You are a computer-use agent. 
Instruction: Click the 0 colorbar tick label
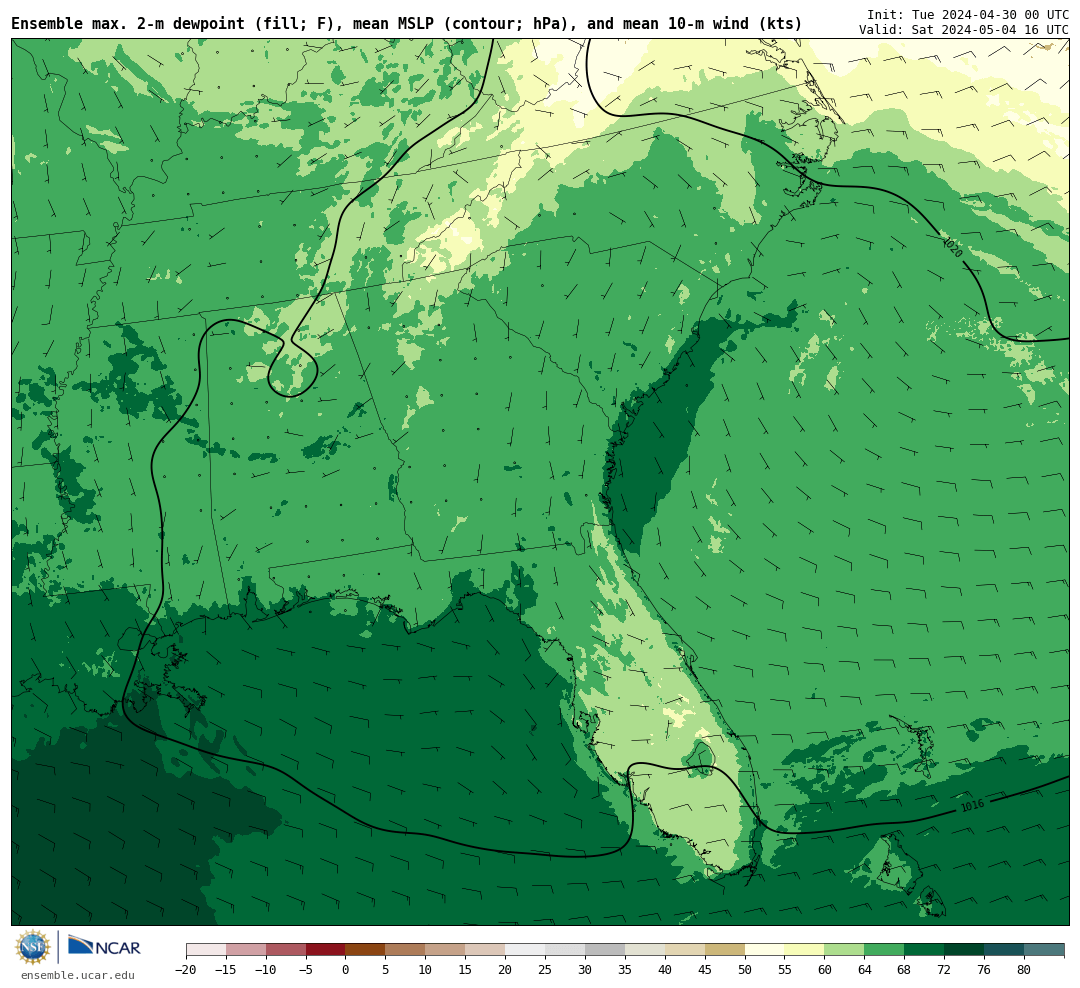pyautogui.click(x=346, y=970)
